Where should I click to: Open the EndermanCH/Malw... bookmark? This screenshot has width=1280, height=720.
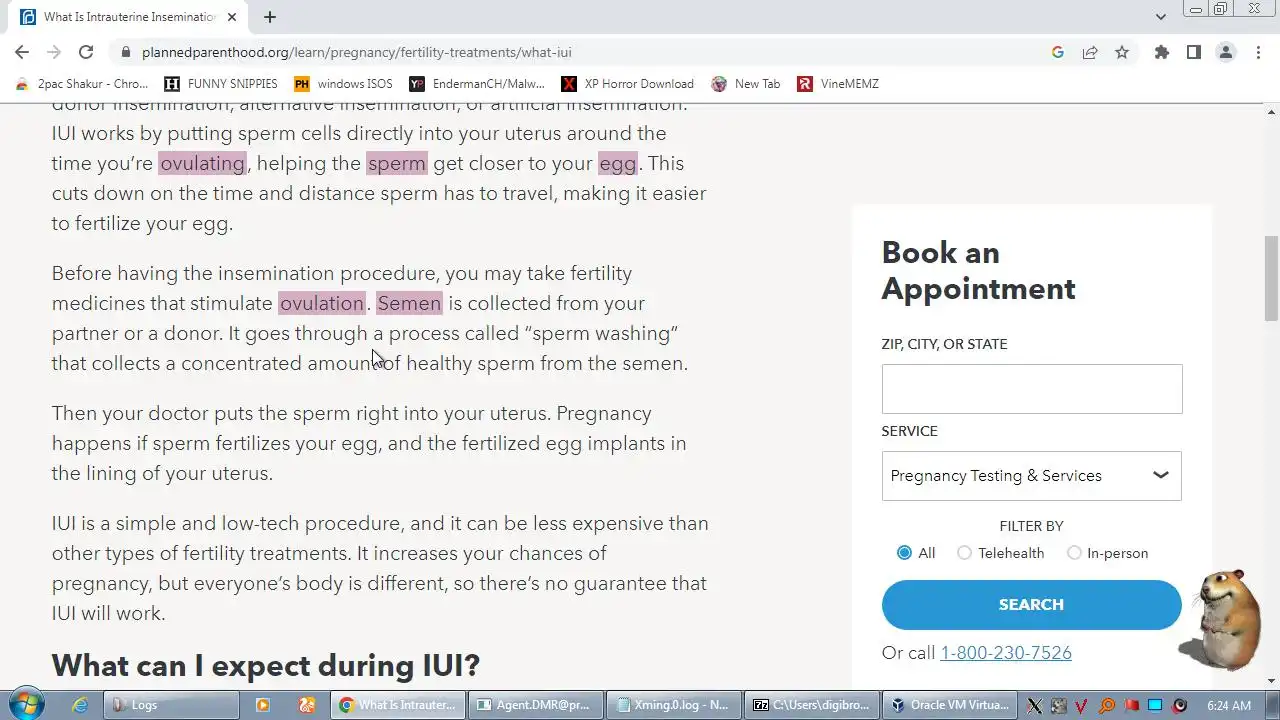(x=477, y=84)
